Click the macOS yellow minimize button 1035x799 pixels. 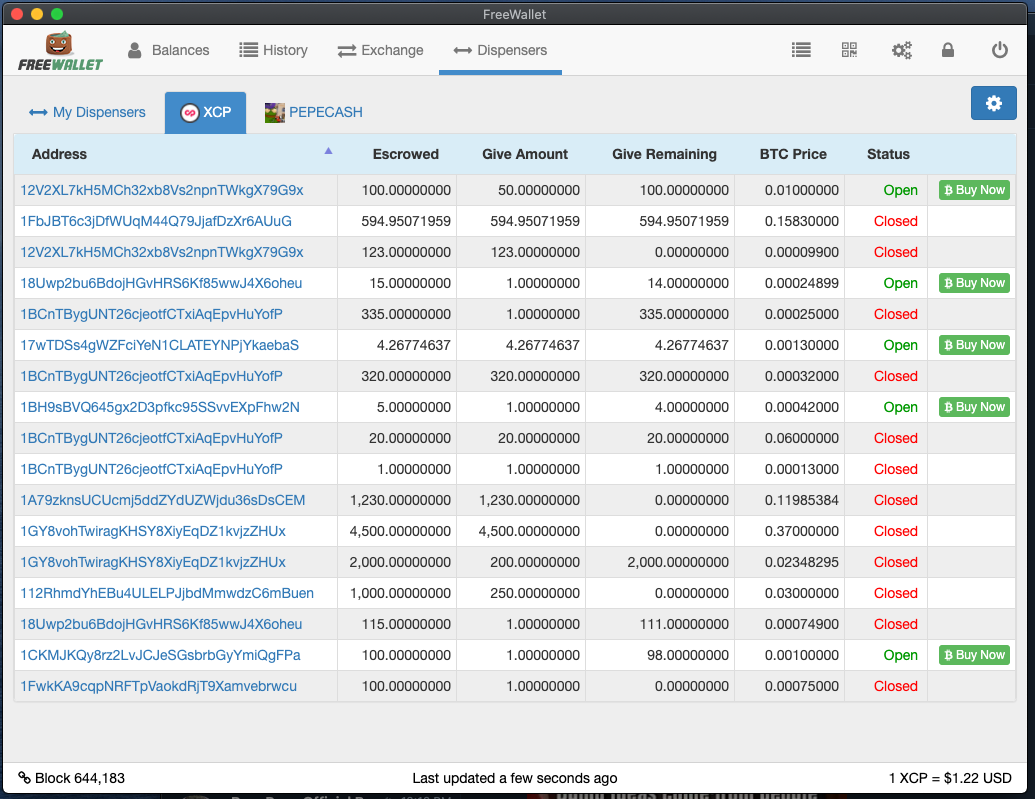click(37, 14)
